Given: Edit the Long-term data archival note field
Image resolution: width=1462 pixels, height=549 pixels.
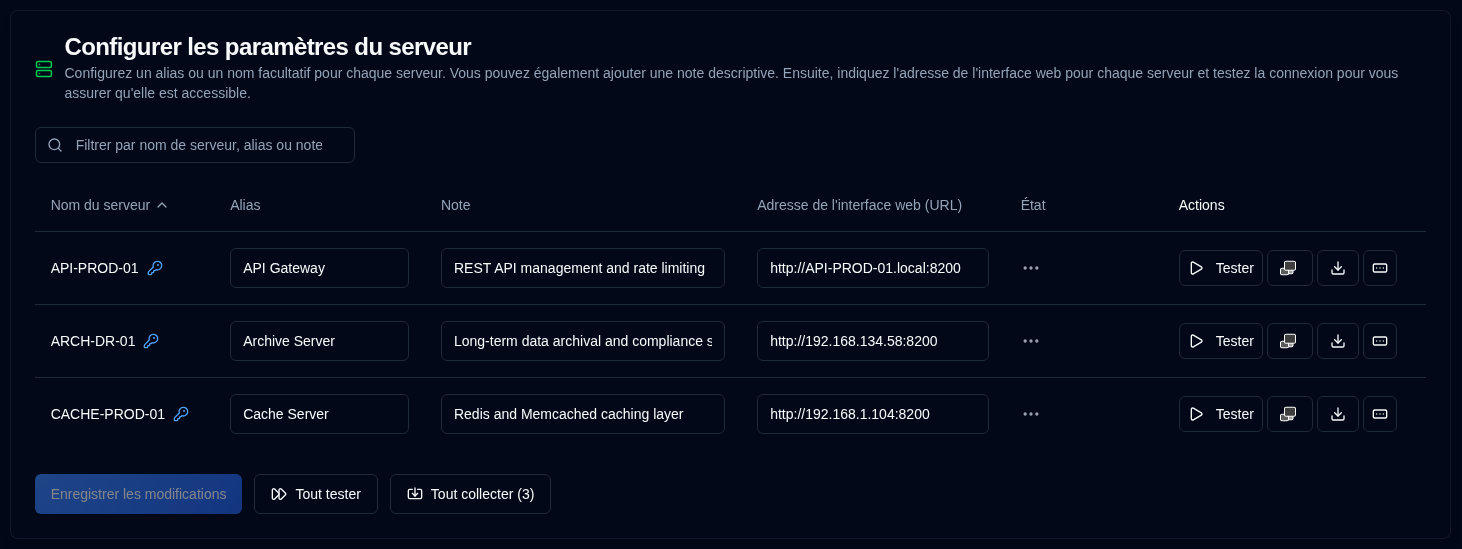Looking at the screenshot, I should coord(583,341).
